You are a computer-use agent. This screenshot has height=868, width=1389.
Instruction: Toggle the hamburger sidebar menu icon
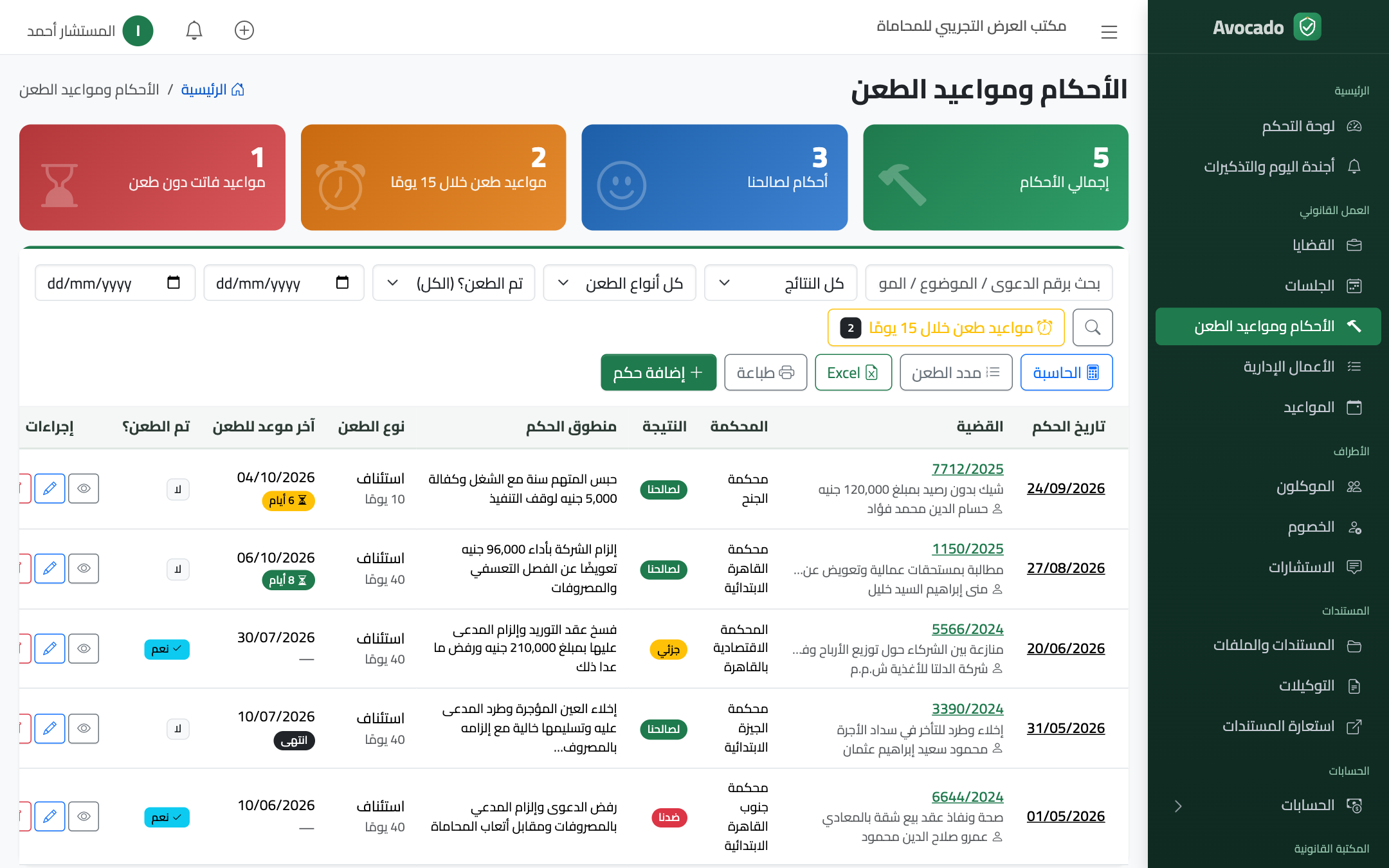tap(1109, 32)
